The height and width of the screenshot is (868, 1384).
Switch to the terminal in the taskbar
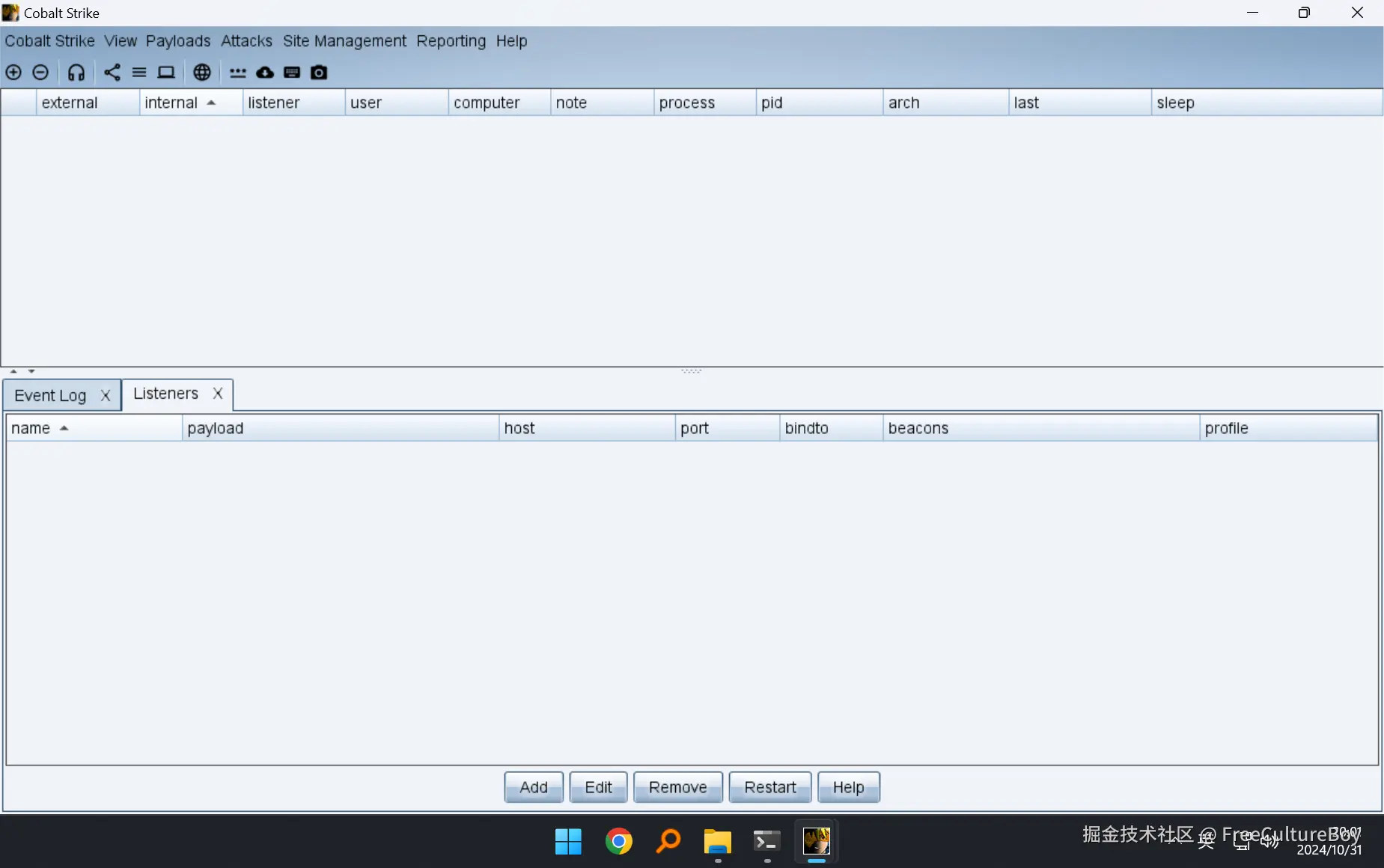(x=767, y=842)
